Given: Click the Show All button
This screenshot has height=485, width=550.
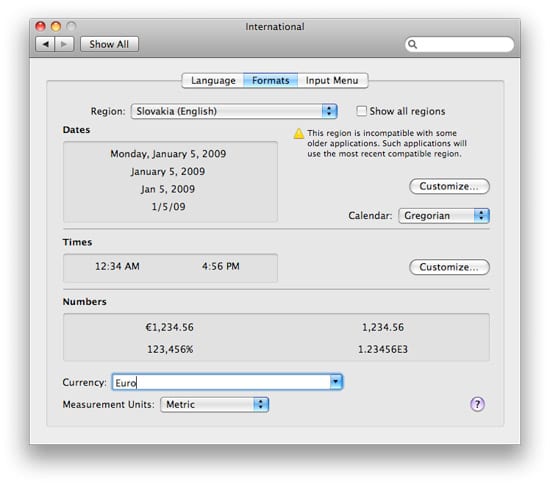Looking at the screenshot, I should (x=109, y=44).
